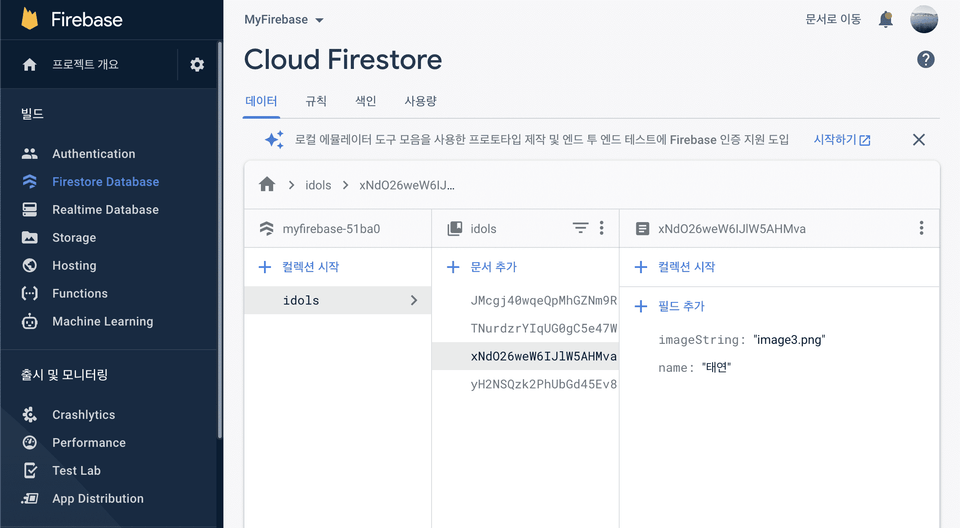Open MyFirebase project dropdown
Screen dimensions: 960x528
coord(284,20)
